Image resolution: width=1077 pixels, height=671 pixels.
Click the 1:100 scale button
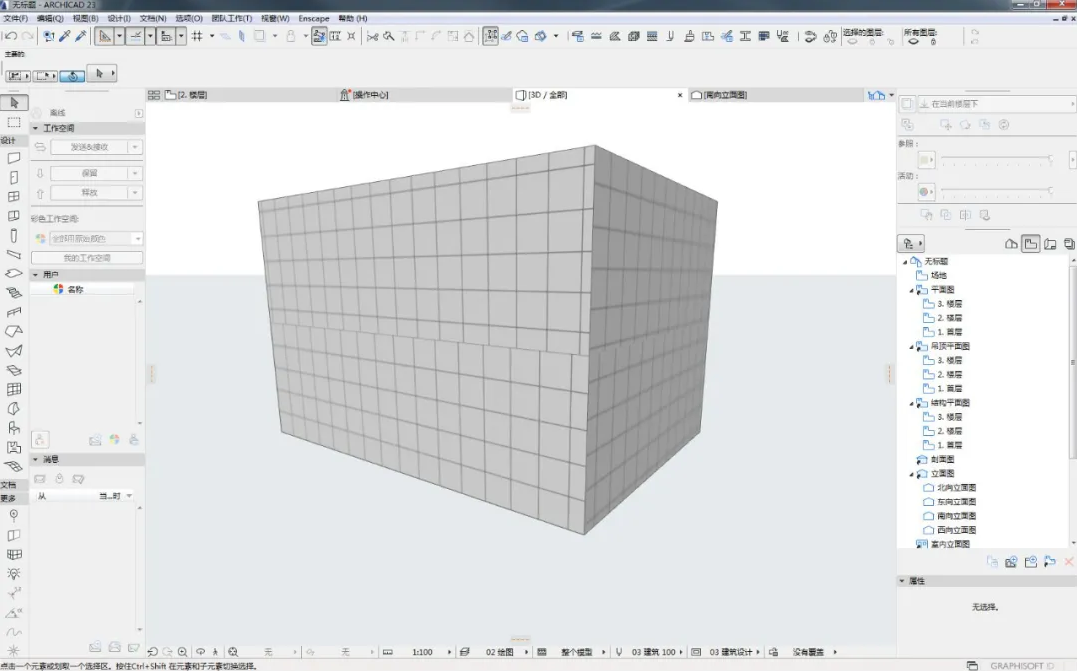[422, 652]
